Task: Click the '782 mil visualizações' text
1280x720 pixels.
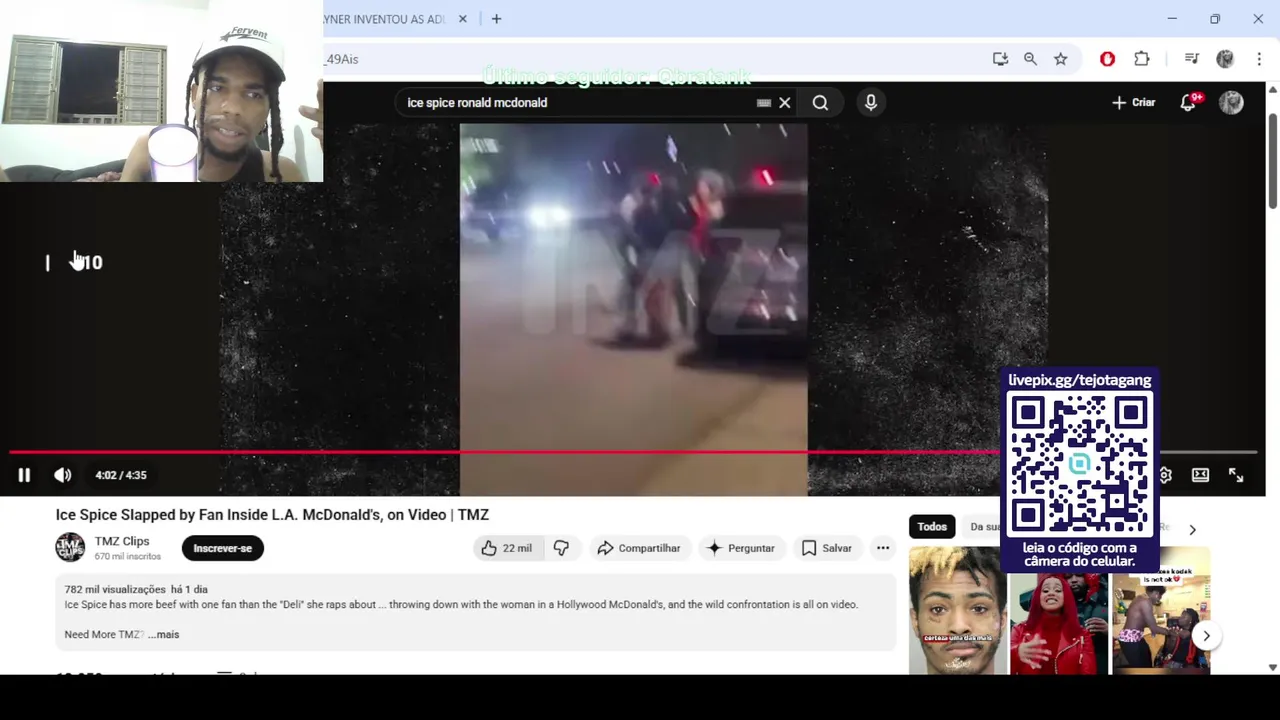Action: click(115, 589)
